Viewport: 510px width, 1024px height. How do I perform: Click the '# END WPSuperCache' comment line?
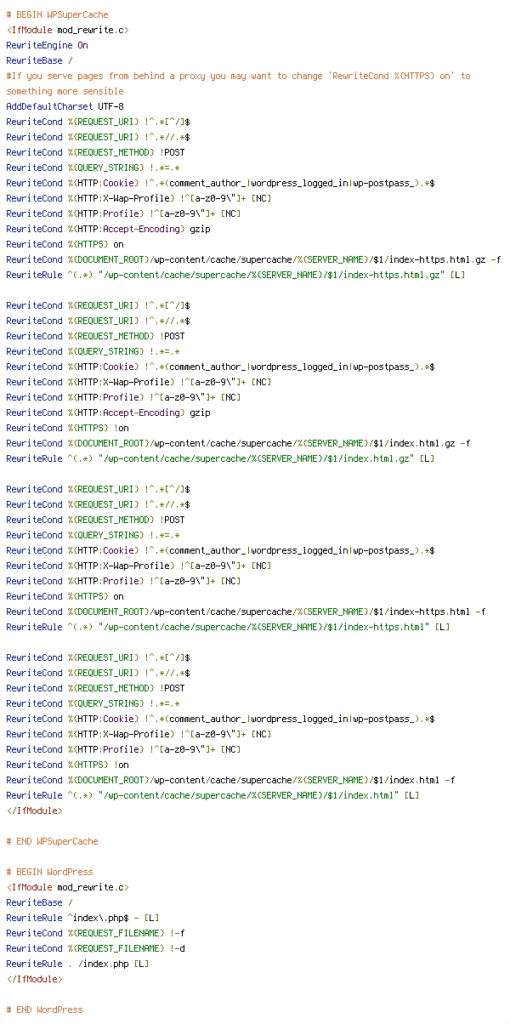pos(52,841)
